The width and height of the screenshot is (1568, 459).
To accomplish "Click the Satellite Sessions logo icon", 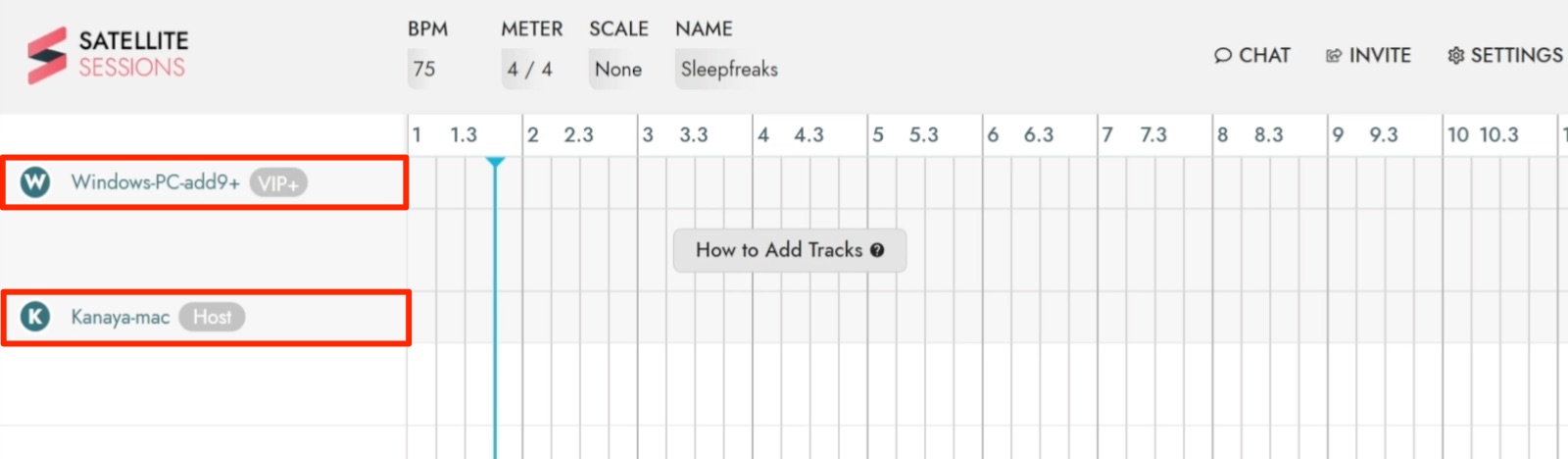I will coord(47,55).
